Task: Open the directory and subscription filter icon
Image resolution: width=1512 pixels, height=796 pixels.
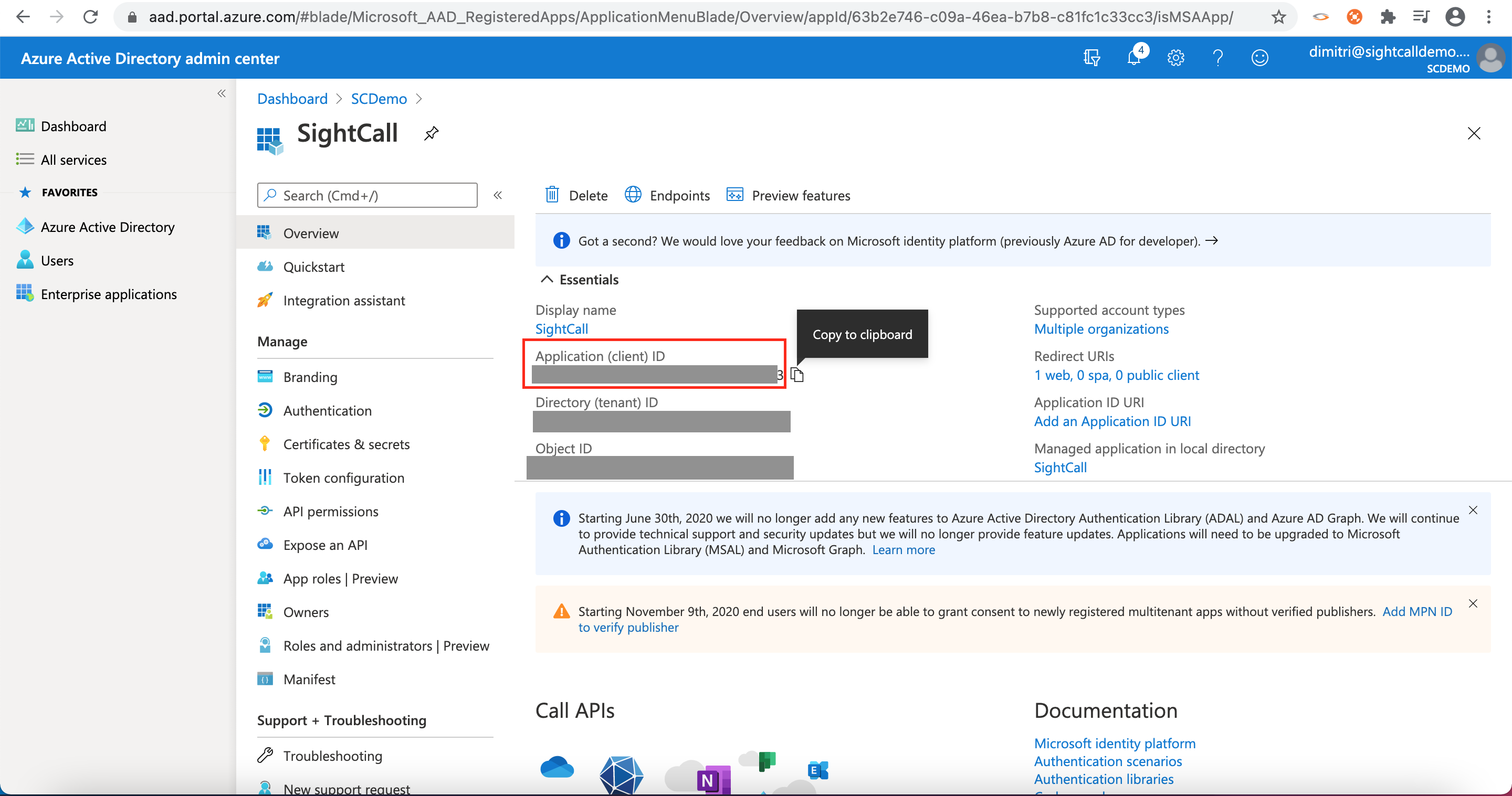Action: pos(1091,58)
